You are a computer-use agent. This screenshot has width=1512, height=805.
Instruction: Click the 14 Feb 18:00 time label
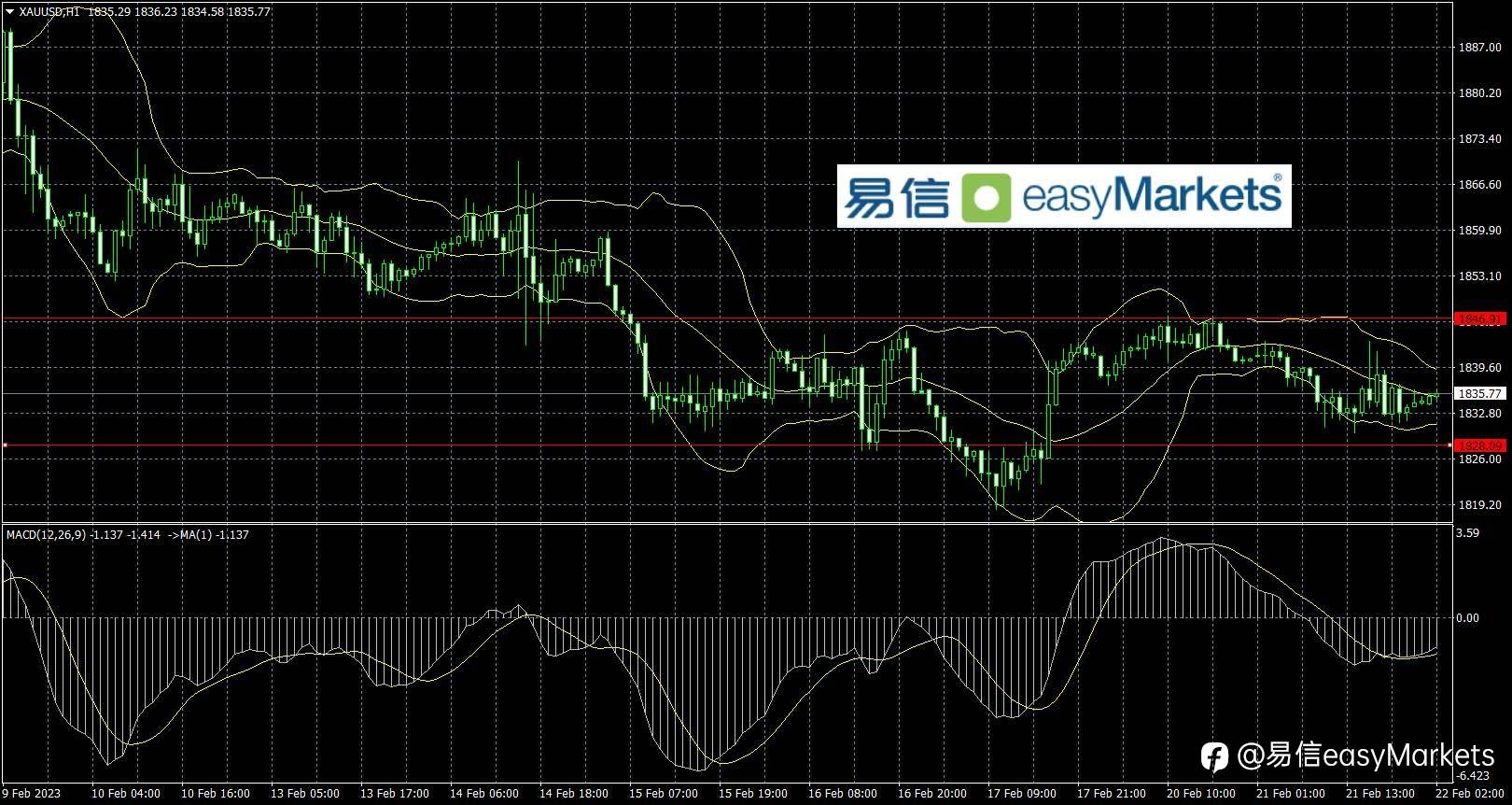[574, 794]
